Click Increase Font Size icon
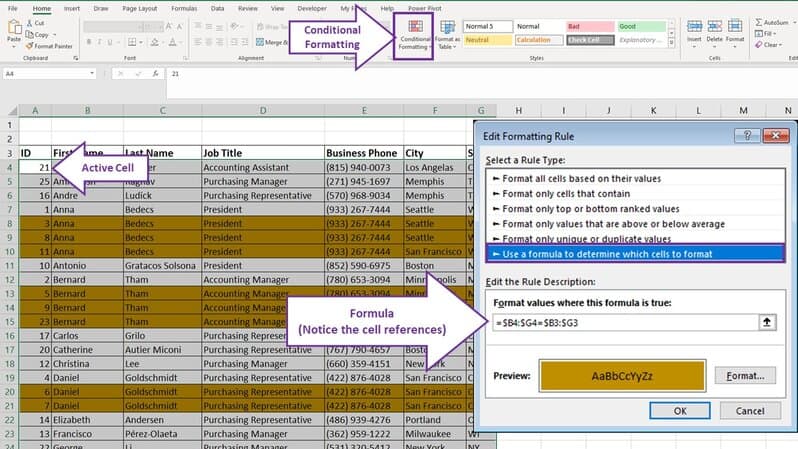This screenshot has width=798, height=449. pos(168,26)
